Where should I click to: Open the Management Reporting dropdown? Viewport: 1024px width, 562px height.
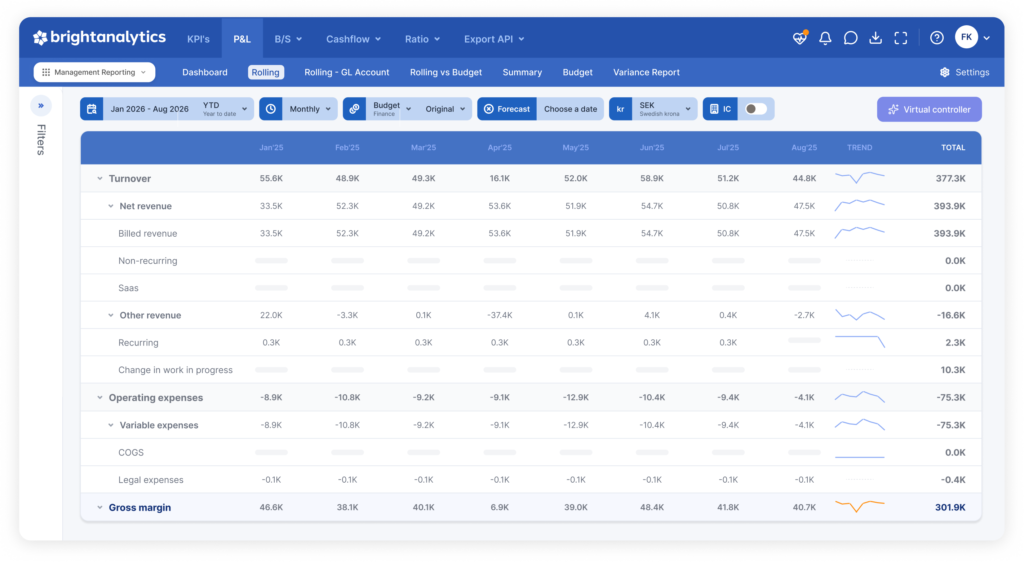tap(95, 72)
